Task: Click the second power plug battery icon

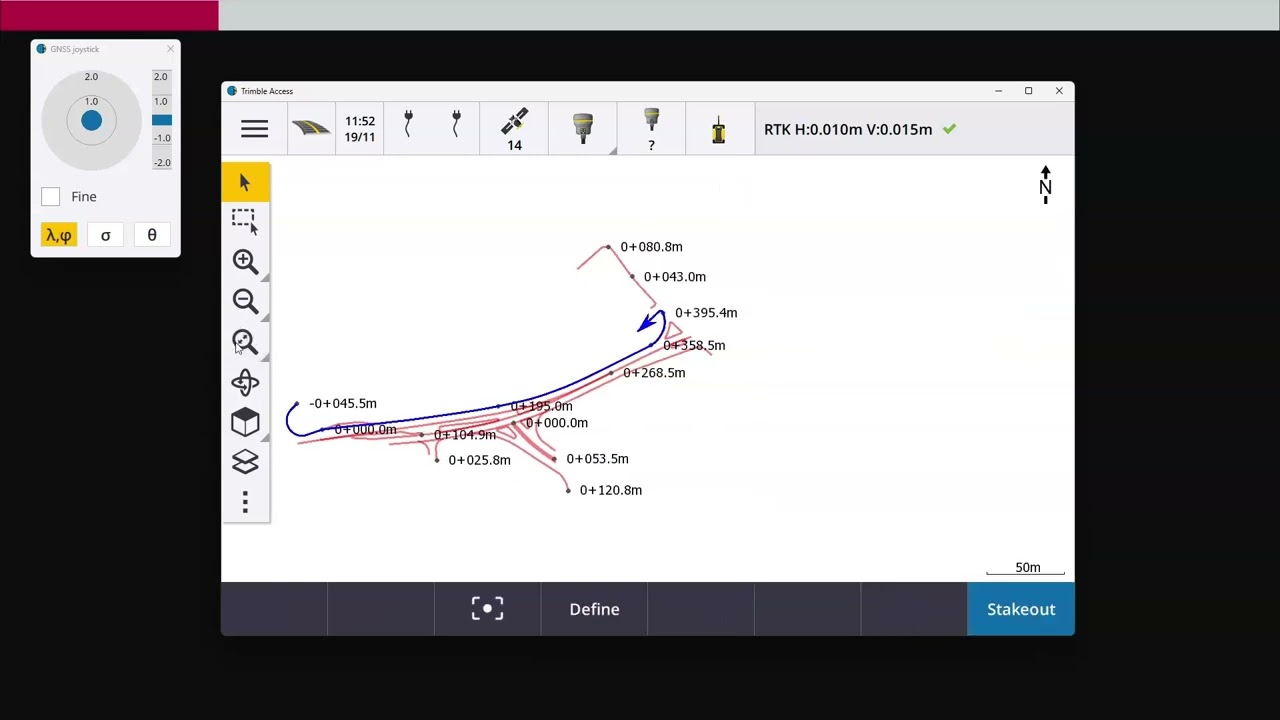Action: 456,124
